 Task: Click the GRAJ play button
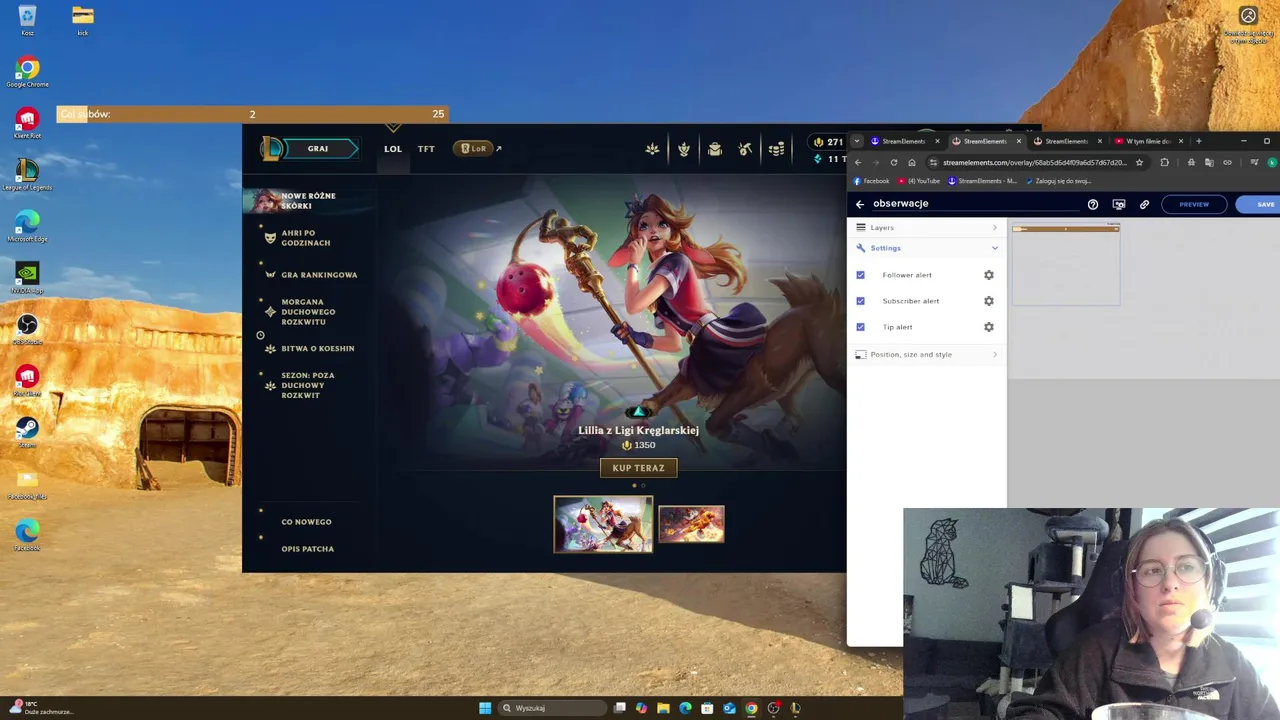coord(318,149)
